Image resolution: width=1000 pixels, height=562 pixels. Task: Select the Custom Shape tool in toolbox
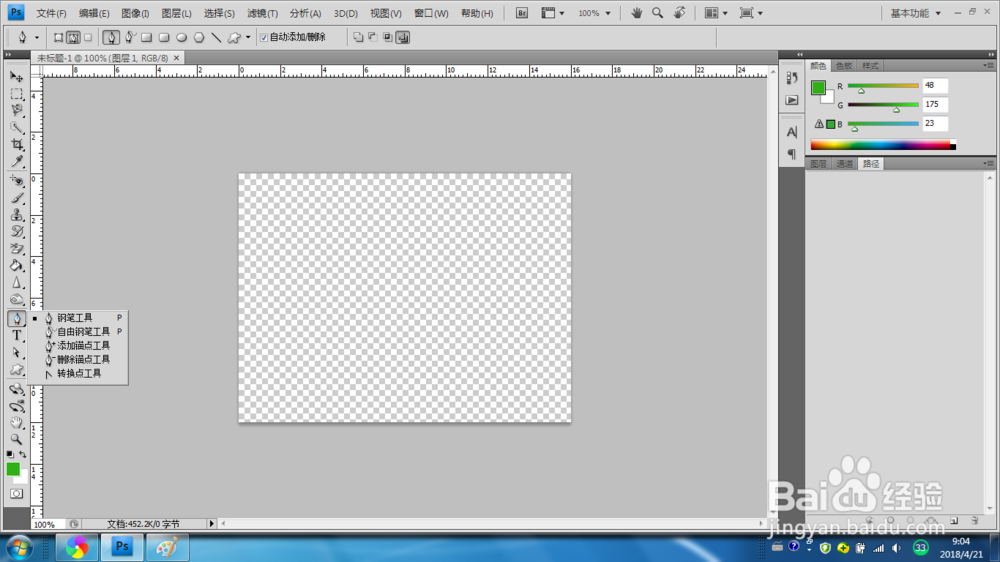pos(17,370)
